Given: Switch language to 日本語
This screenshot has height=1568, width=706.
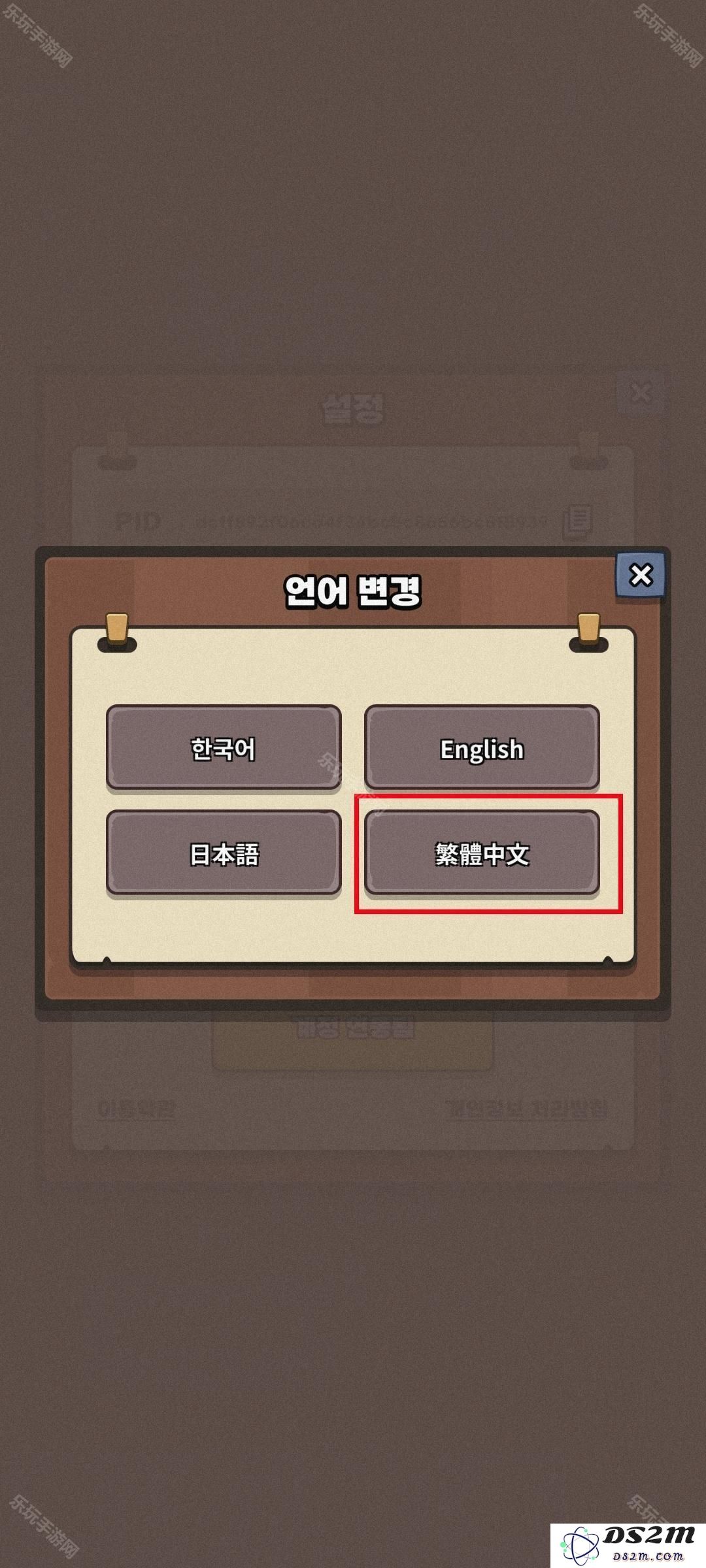Looking at the screenshot, I should 224,853.
